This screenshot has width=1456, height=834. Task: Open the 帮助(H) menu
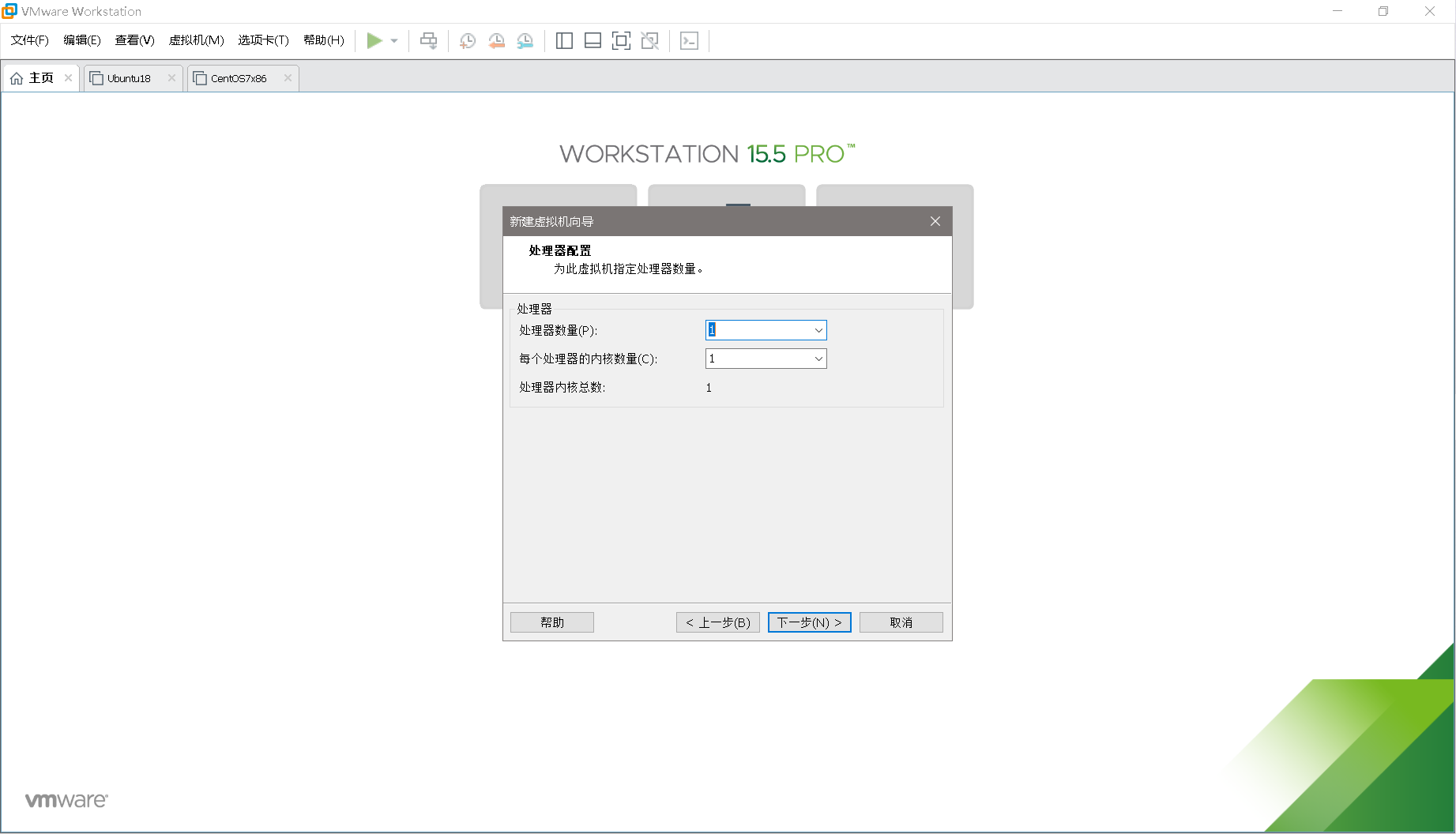point(324,40)
